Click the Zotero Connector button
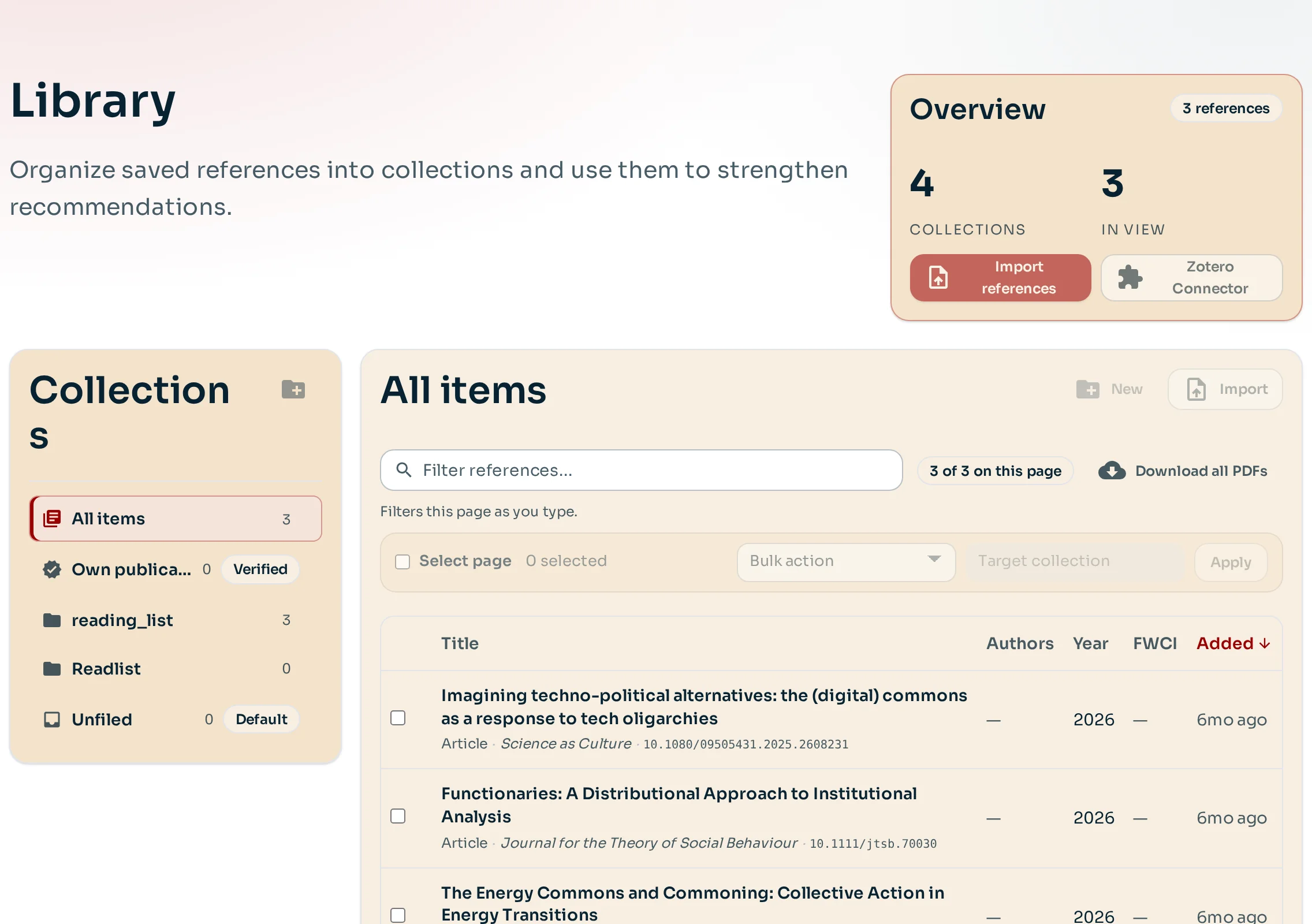This screenshot has height=924, width=1312. [x=1191, y=278]
